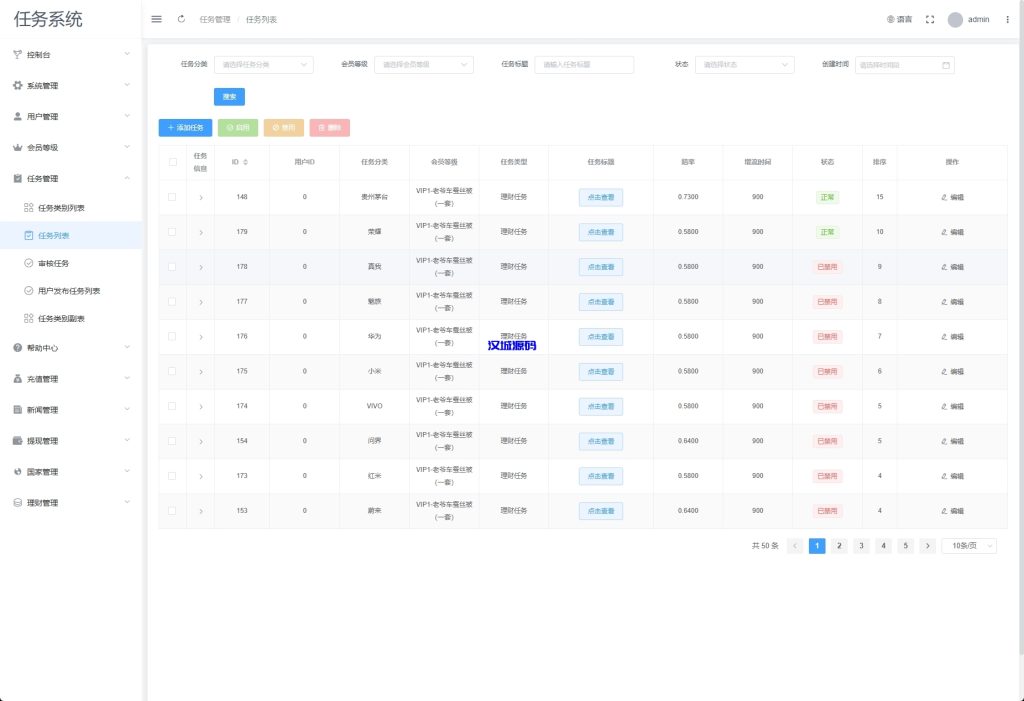Open the three-dot more options menu

[x=1007, y=19]
